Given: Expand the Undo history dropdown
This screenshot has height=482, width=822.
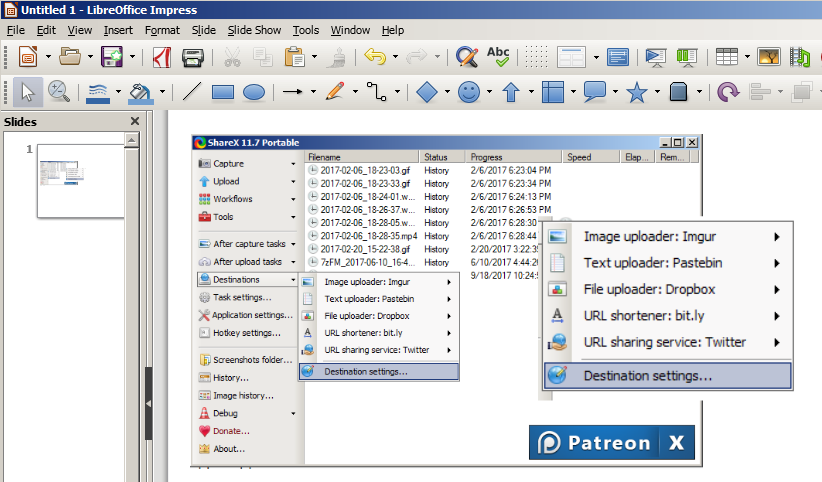Looking at the screenshot, I should [x=395, y=57].
